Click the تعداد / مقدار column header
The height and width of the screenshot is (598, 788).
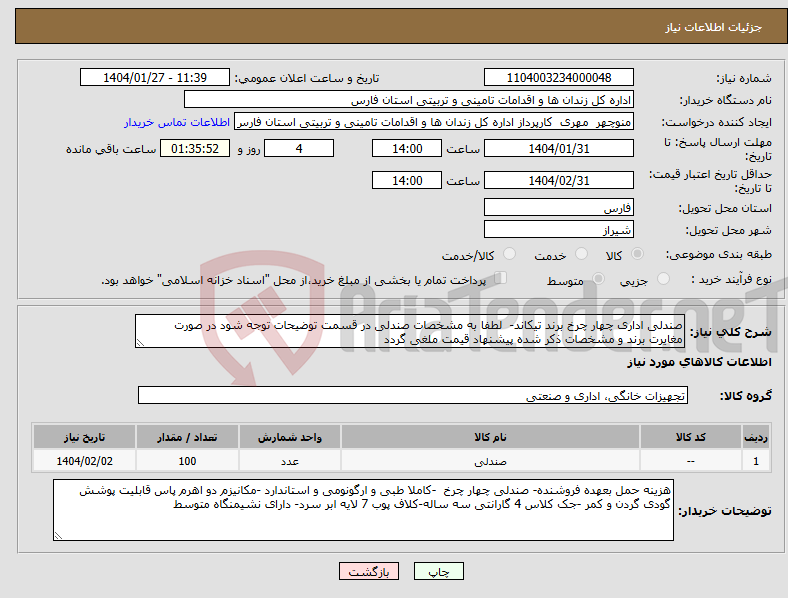point(187,437)
